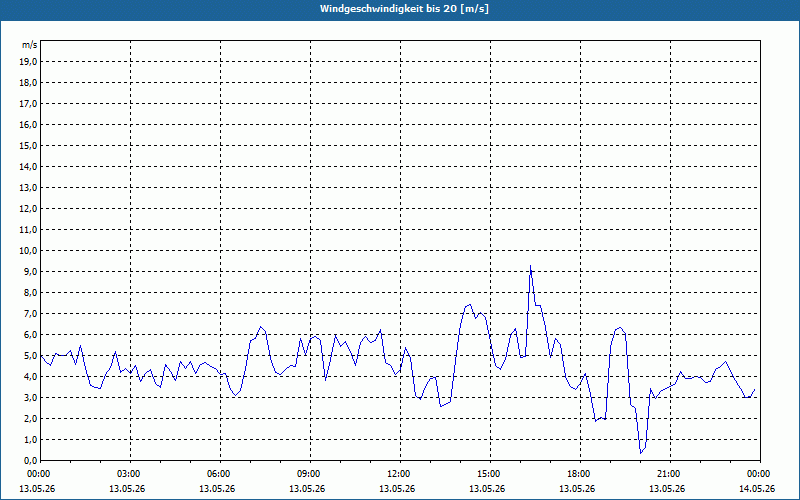Click the m/s unit label on the y-axis
Image resolution: width=800 pixels, height=500 pixels.
click(x=29, y=45)
